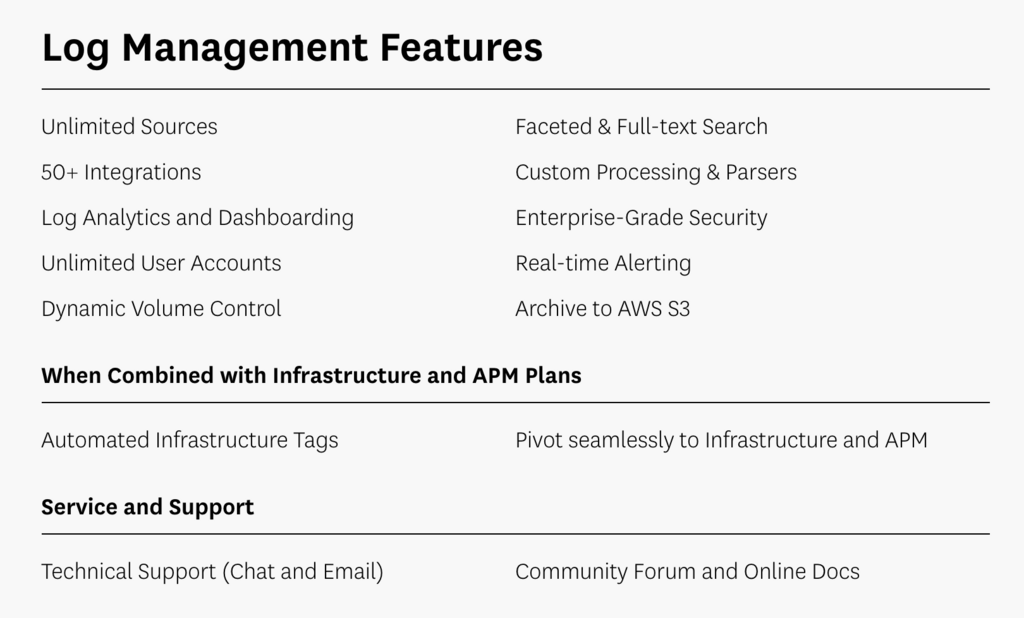This screenshot has height=618, width=1024.
Task: Select 'Custom Processing & Parsers' text
Action: click(656, 172)
